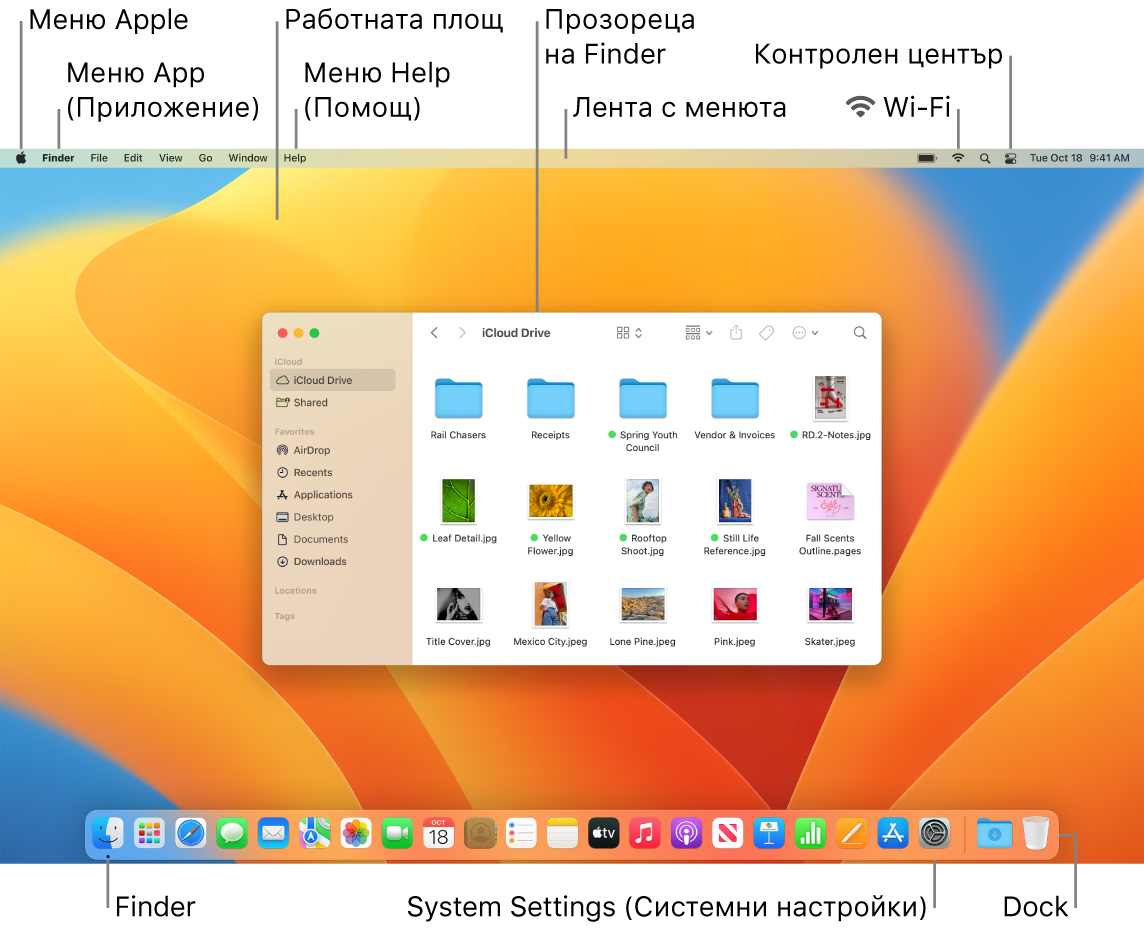
Task: Click Spotlight search in the menu bar
Action: tap(984, 157)
